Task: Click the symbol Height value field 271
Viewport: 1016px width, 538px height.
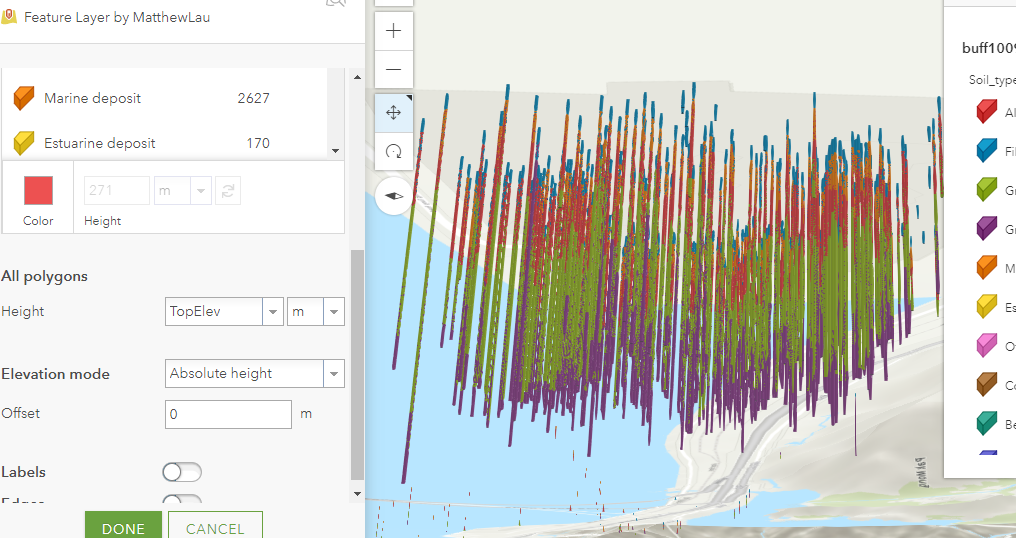Action: click(117, 191)
